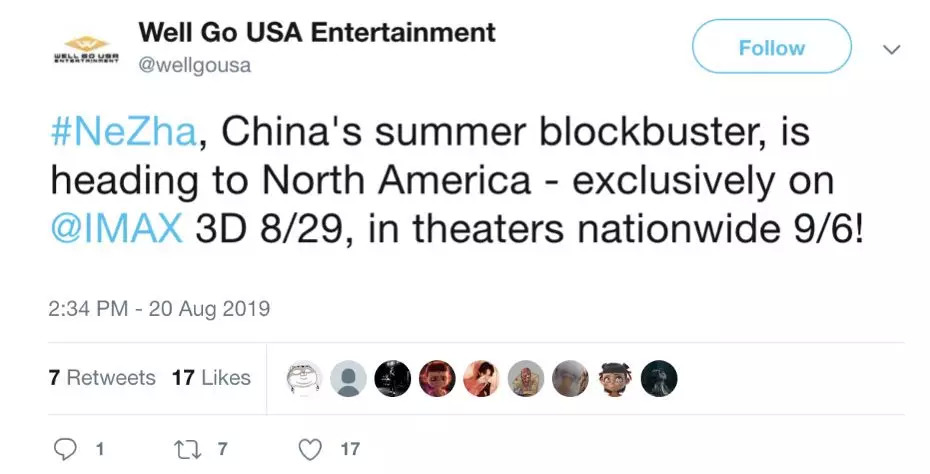The height and width of the screenshot is (474, 930).
Task: Click the 2:34 PM - 20 Aug 2019 timestamp
Action: click(159, 308)
